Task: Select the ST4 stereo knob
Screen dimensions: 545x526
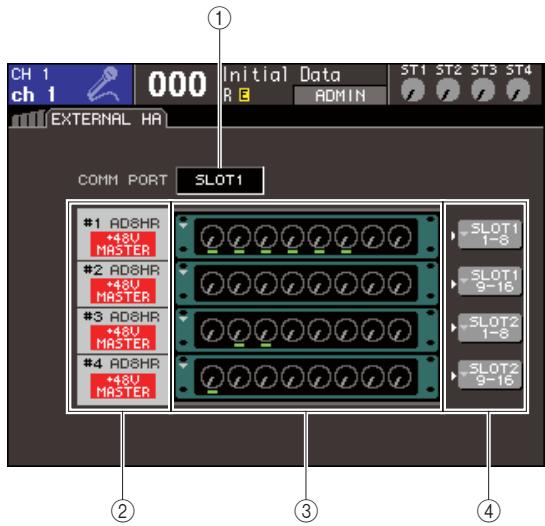Action: coord(518,90)
